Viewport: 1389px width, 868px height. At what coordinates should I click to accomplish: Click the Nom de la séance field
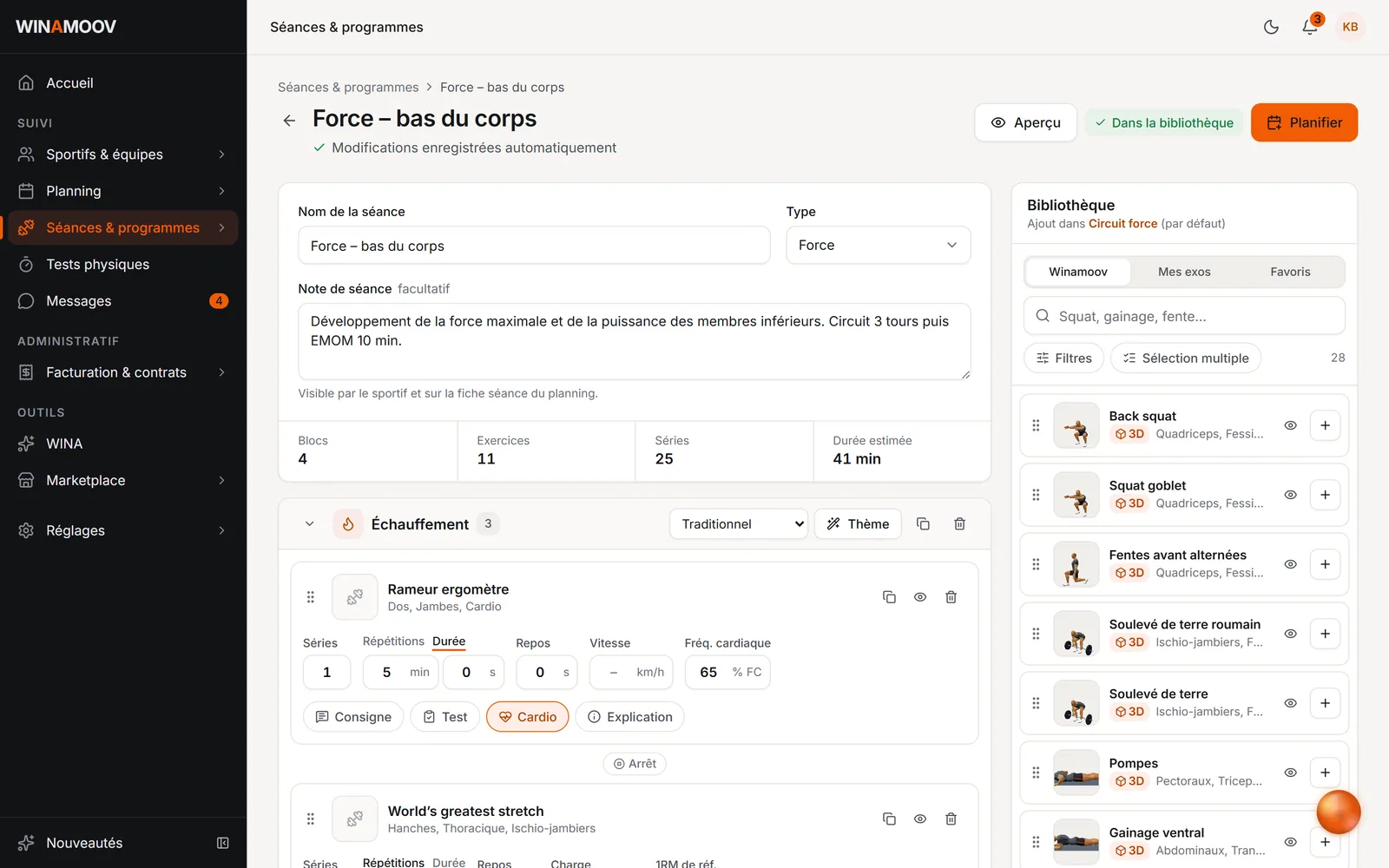point(534,246)
